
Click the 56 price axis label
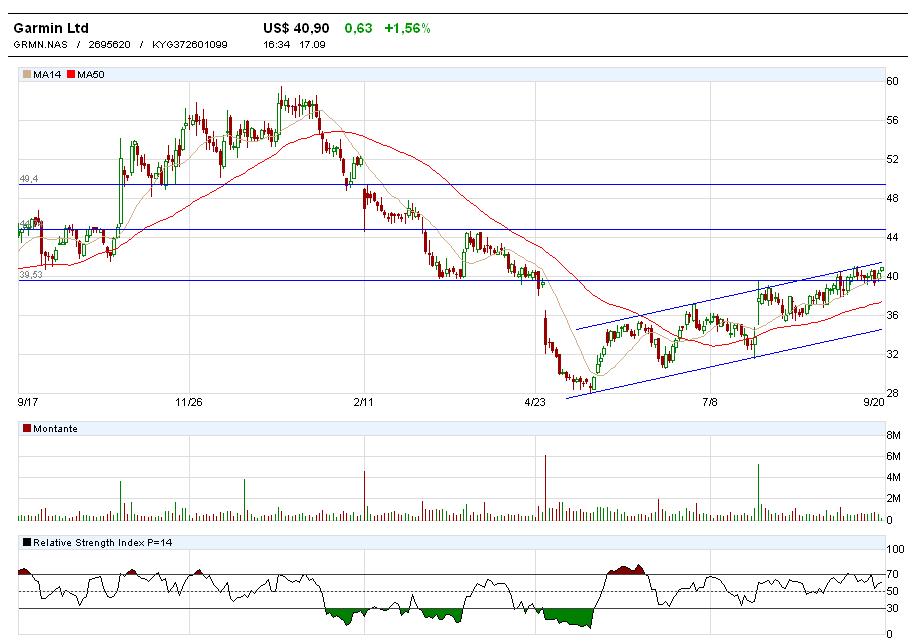(x=892, y=120)
